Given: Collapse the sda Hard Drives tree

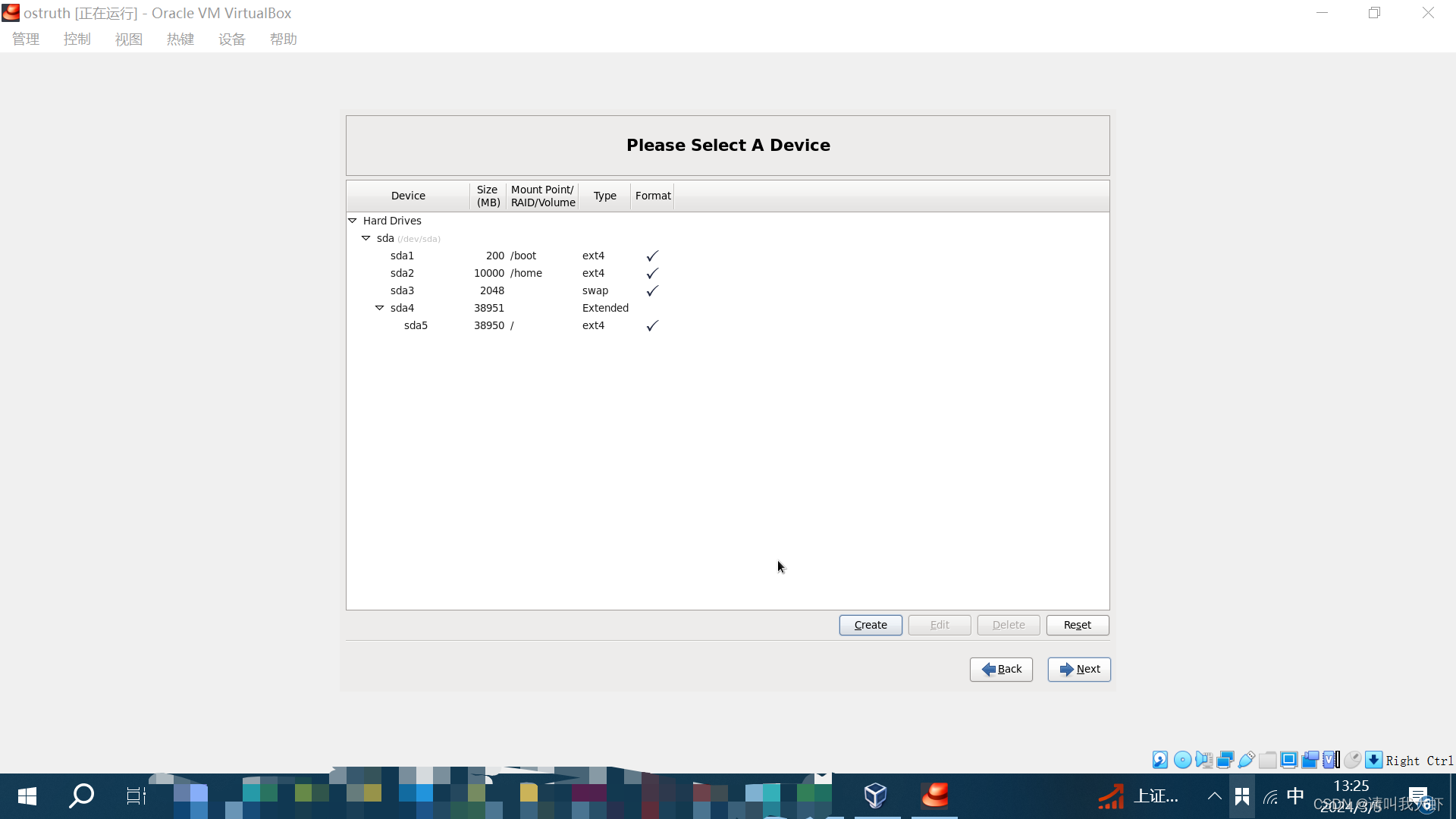Looking at the screenshot, I should (366, 238).
